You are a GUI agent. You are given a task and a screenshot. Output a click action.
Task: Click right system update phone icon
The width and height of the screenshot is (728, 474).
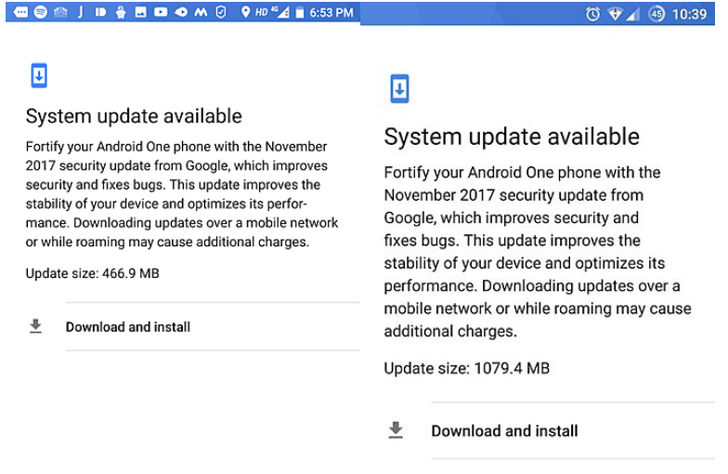coord(399,88)
